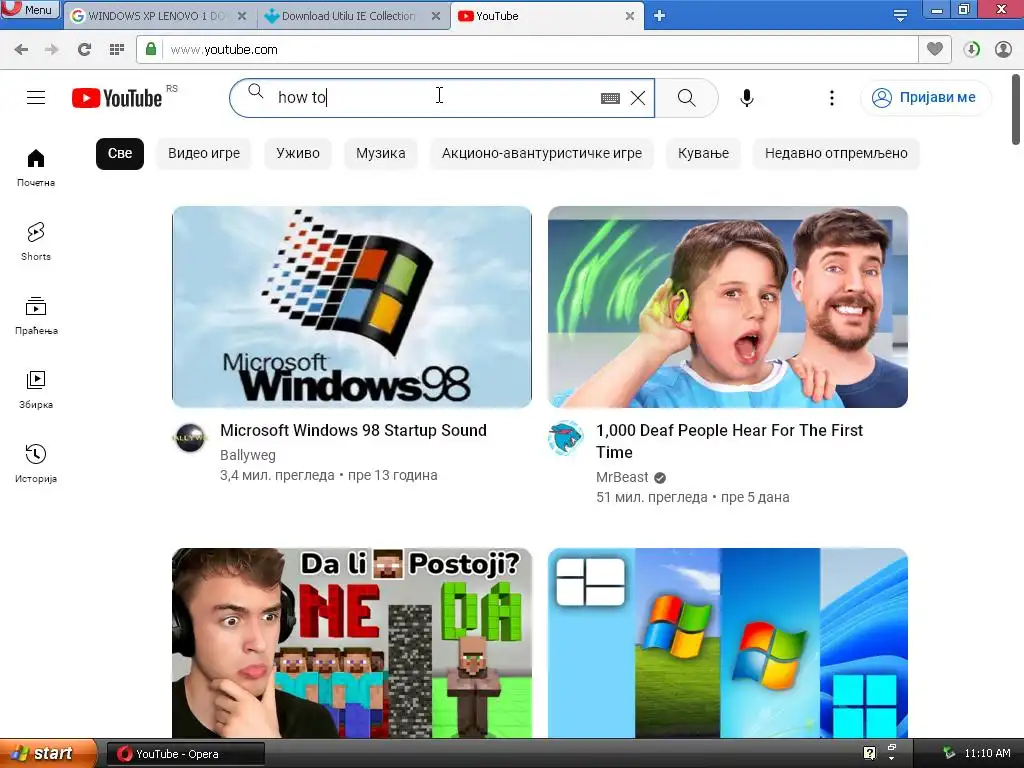Click the network connection tray icon
Screen dimensions: 1024x768
click(x=950, y=753)
